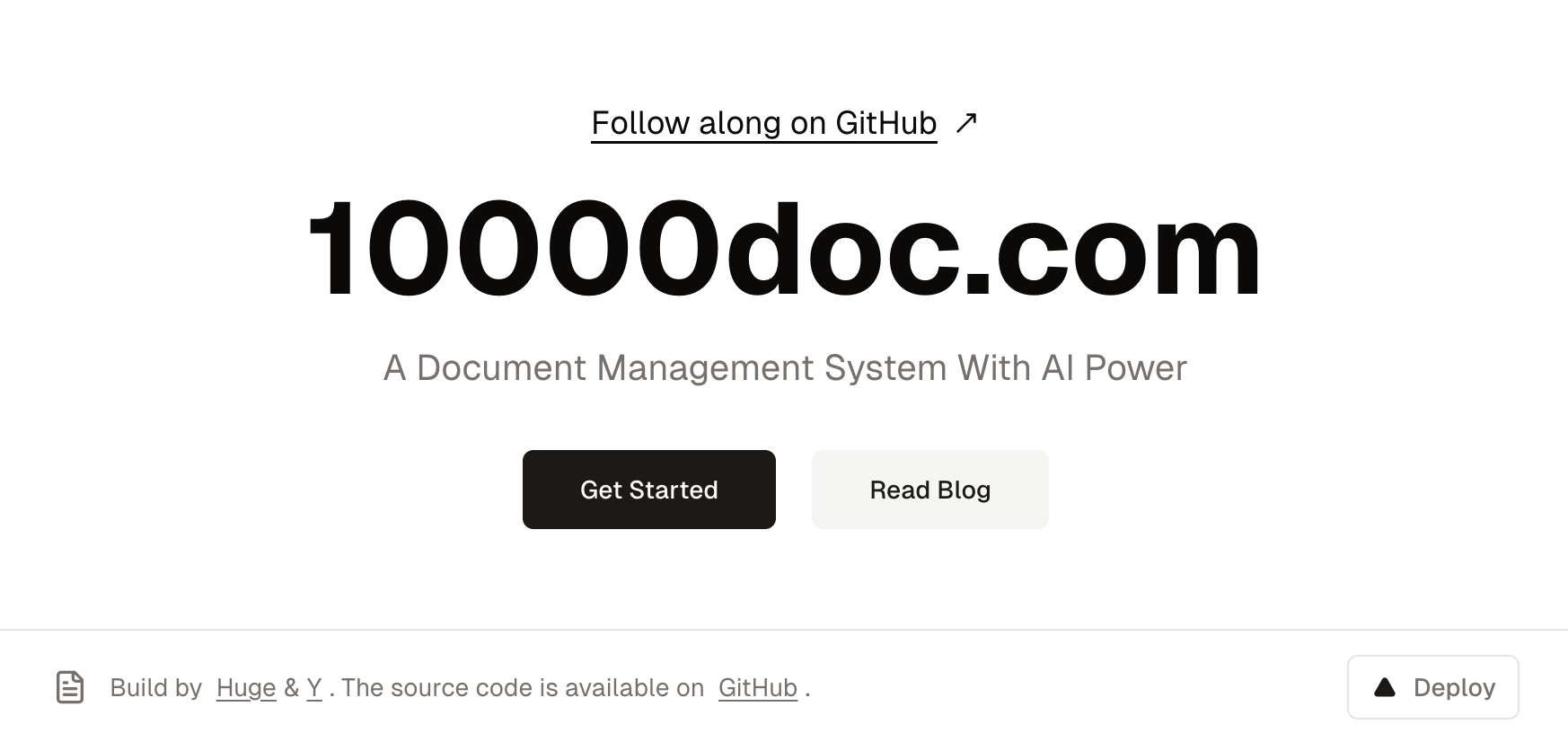Follow the footer GitHub source code link
Image resolution: width=1568 pixels, height=733 pixels.
758,688
